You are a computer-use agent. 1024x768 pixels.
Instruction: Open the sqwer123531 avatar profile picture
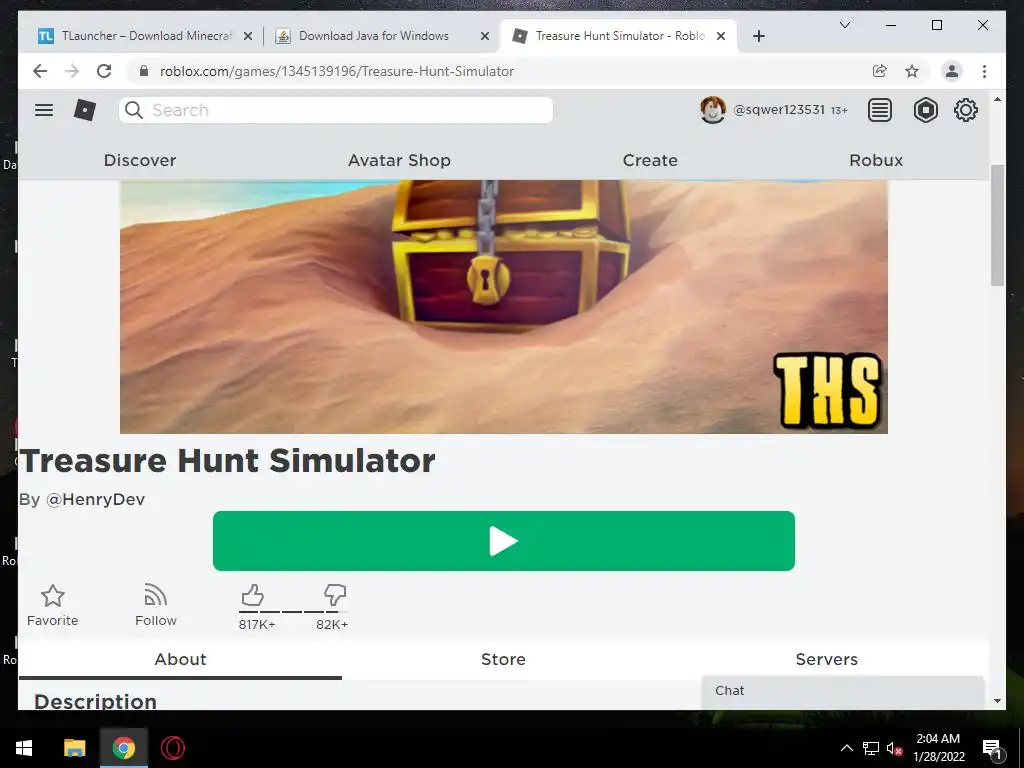point(712,110)
